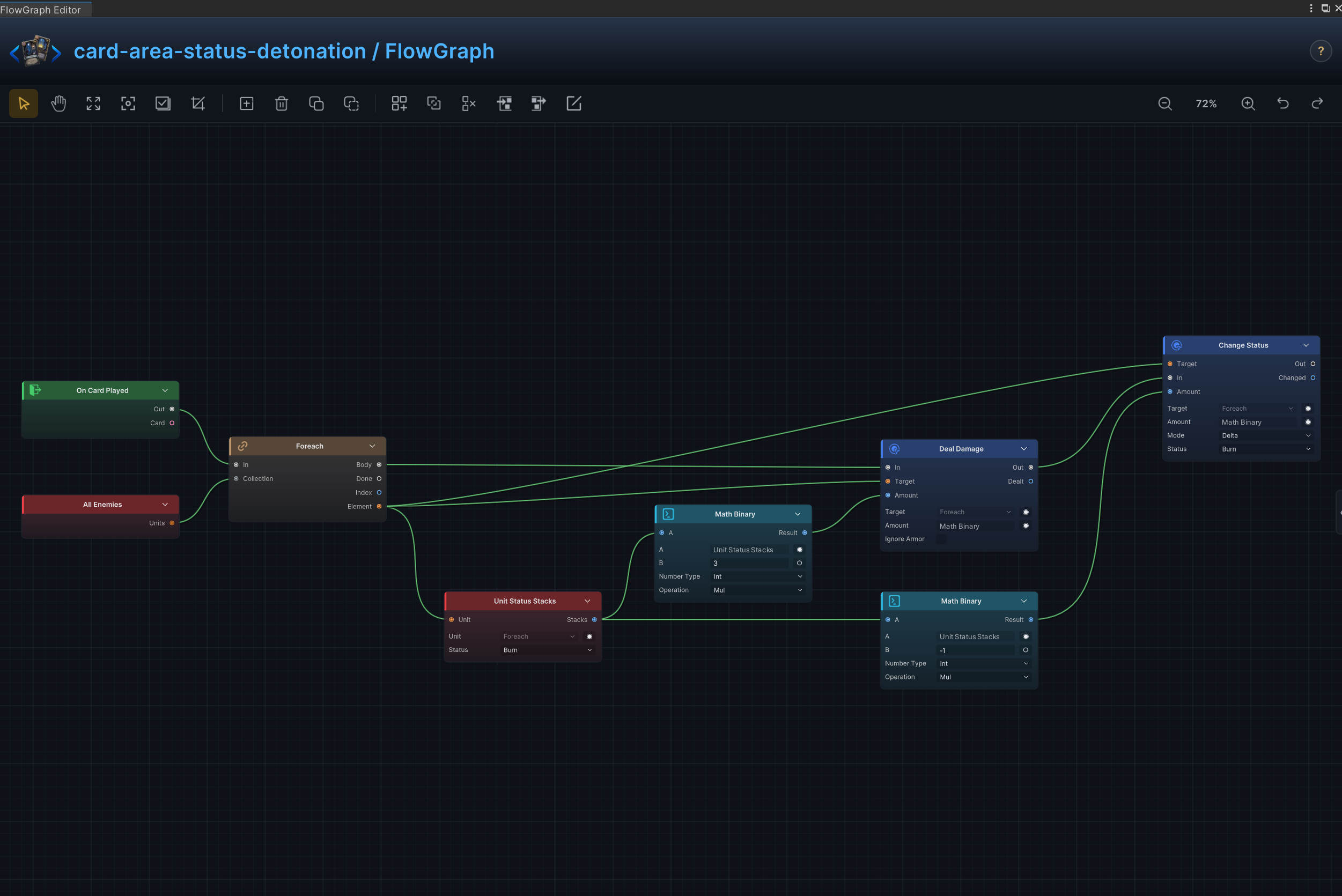1342x896 pixels.
Task: Toggle port circle beside Unit Status Stacks Unit field
Action: click(589, 636)
